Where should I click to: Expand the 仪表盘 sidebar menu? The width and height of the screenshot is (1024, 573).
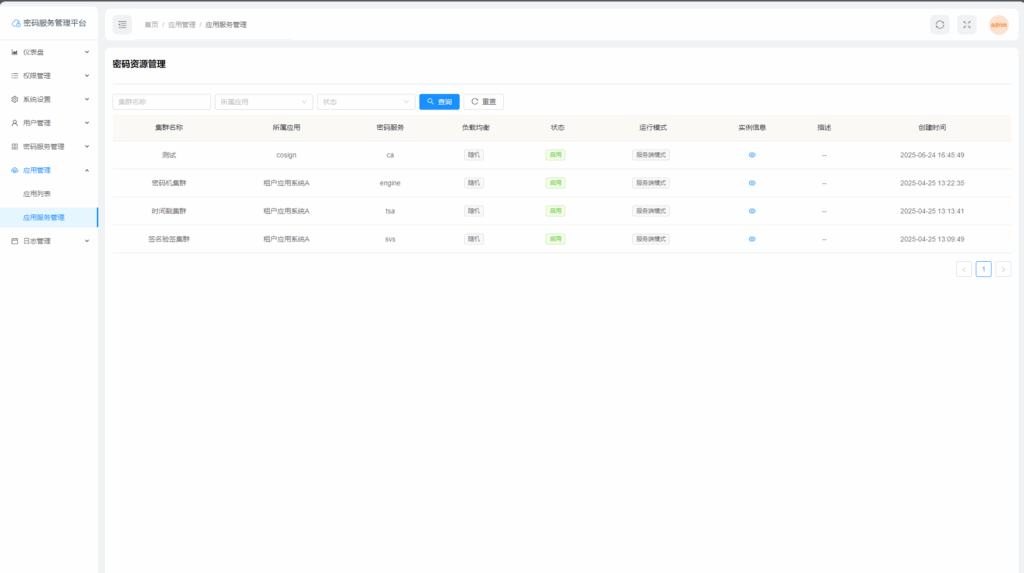(49, 52)
